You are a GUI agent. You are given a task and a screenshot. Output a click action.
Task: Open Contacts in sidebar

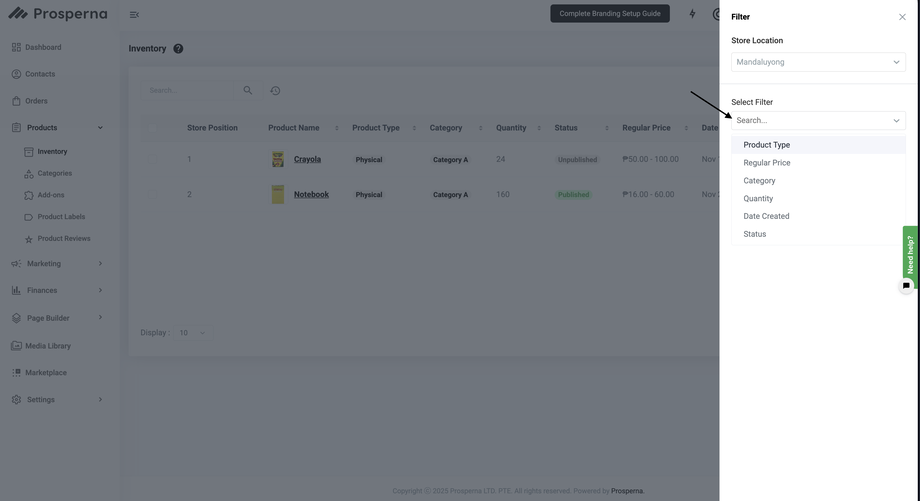[x=33, y=74]
